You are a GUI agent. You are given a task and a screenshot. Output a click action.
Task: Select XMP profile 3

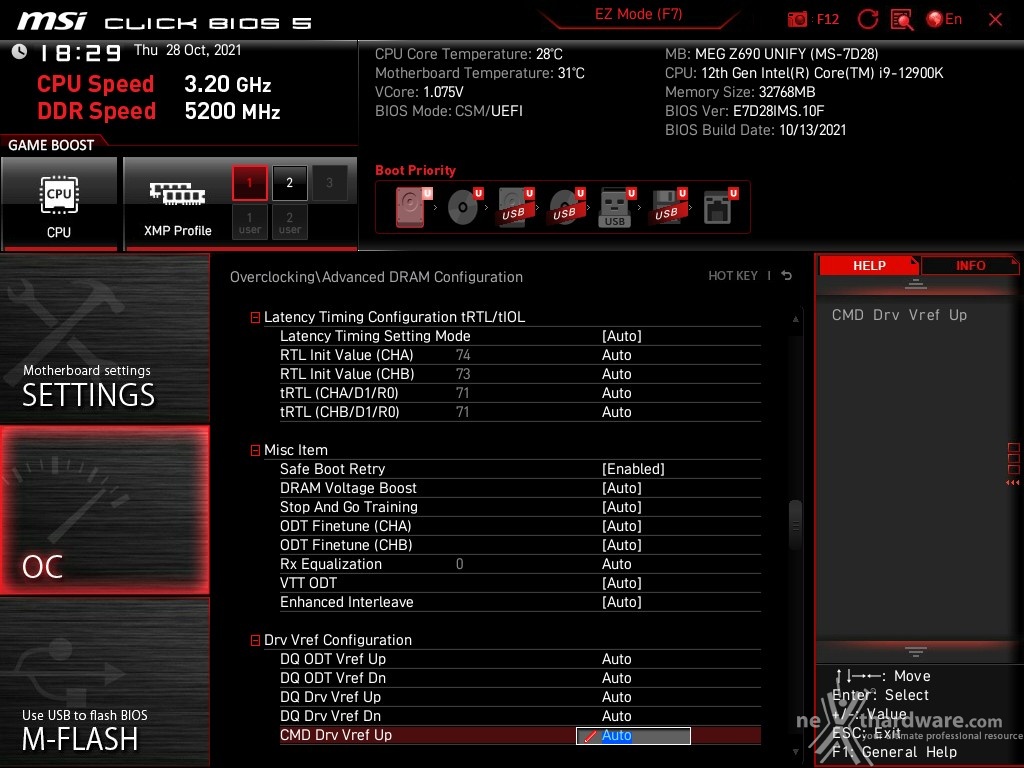tap(329, 183)
